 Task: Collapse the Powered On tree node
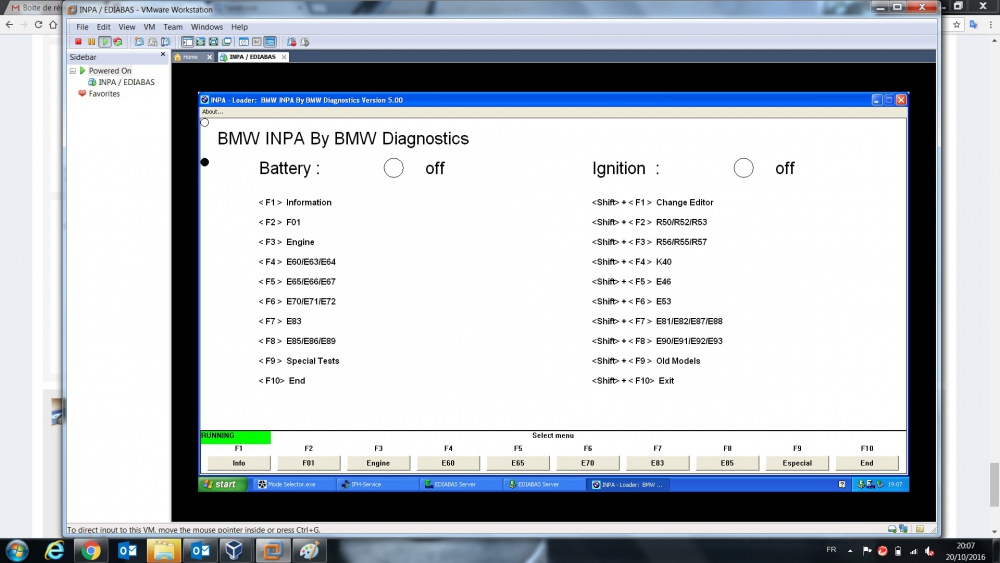click(73, 71)
